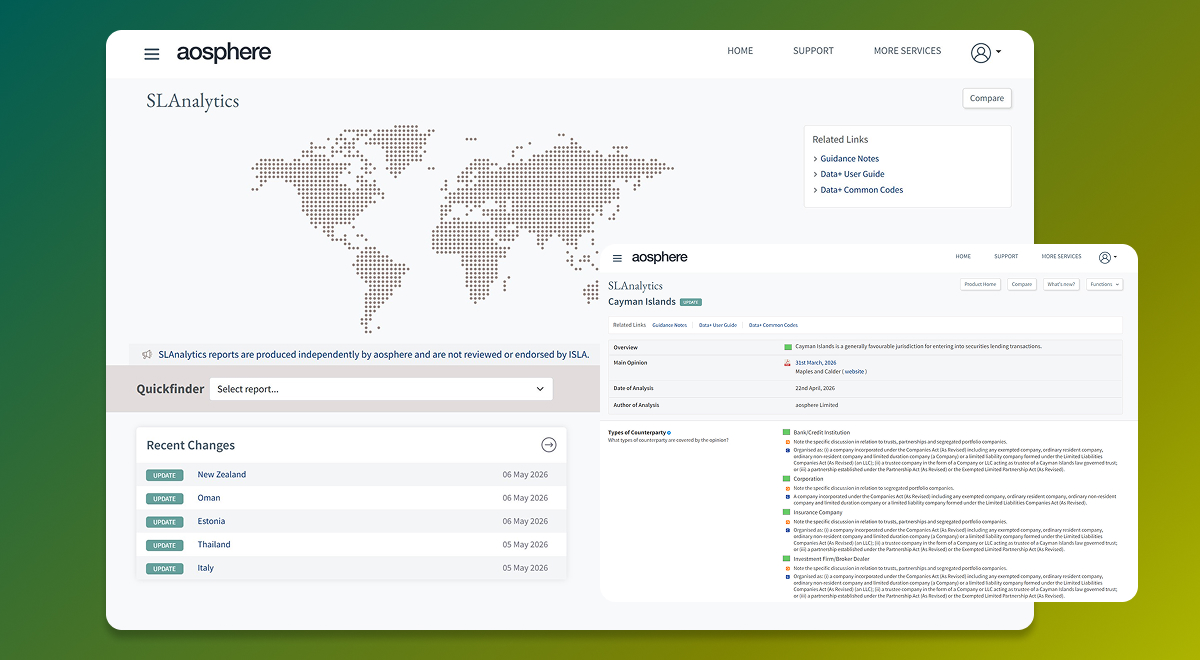The height and width of the screenshot is (660, 1200).
Task: Open the hamburger menu in the main aosphere window
Action: 152,54
